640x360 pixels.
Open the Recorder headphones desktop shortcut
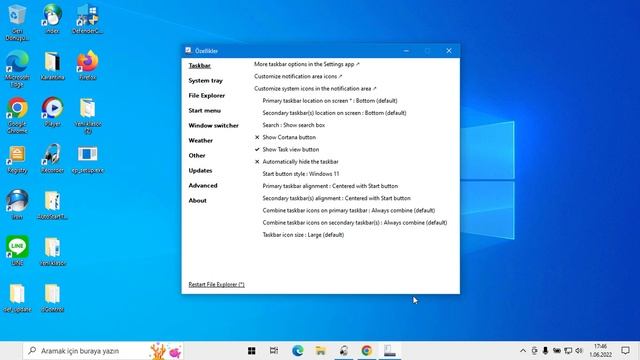coord(52,159)
